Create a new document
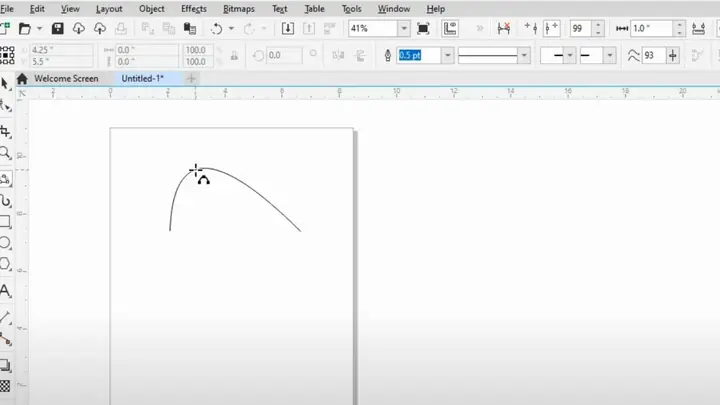Image resolution: width=720 pixels, height=405 pixels. point(5,28)
